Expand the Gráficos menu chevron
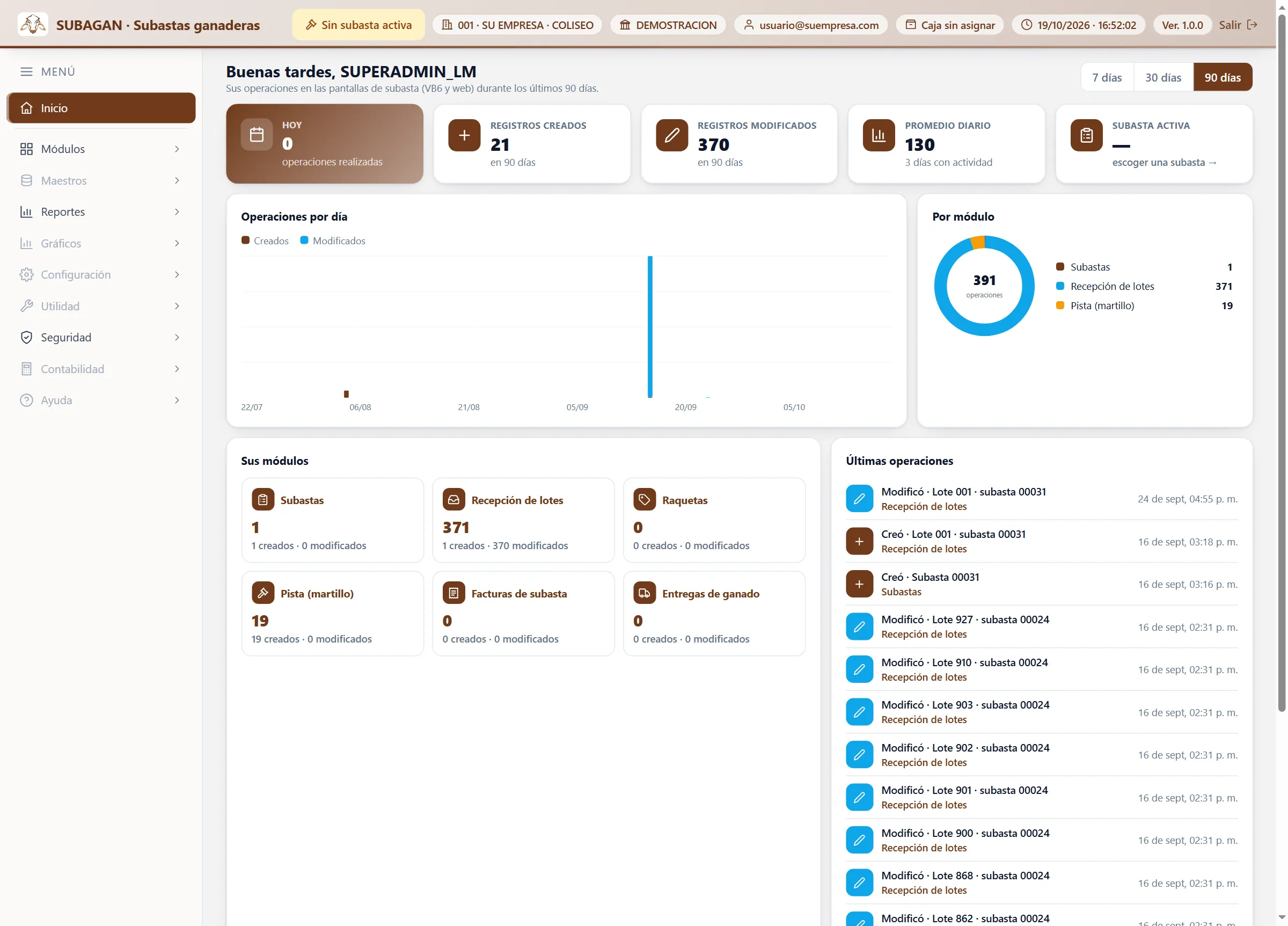The height and width of the screenshot is (926, 1288). (x=177, y=243)
